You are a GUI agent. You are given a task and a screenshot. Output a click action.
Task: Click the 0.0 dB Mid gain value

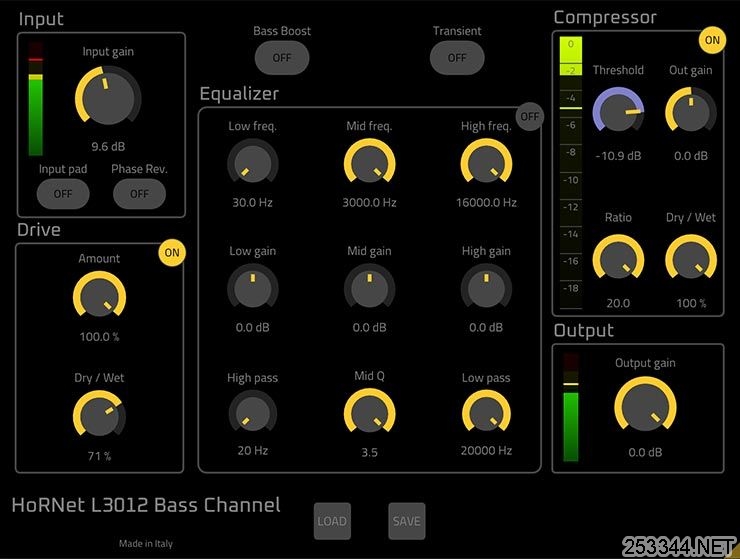(370, 328)
